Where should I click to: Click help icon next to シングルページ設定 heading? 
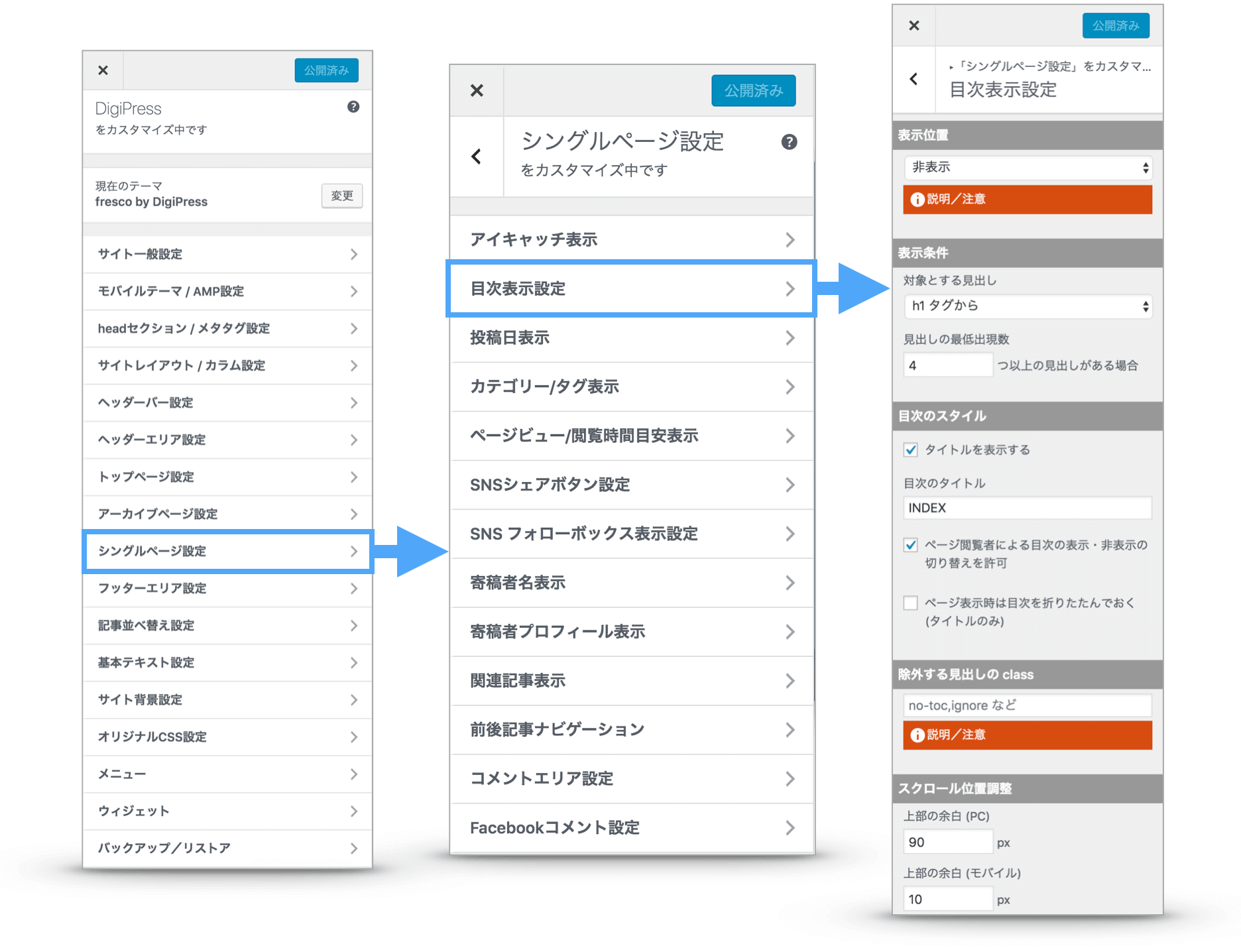788,142
